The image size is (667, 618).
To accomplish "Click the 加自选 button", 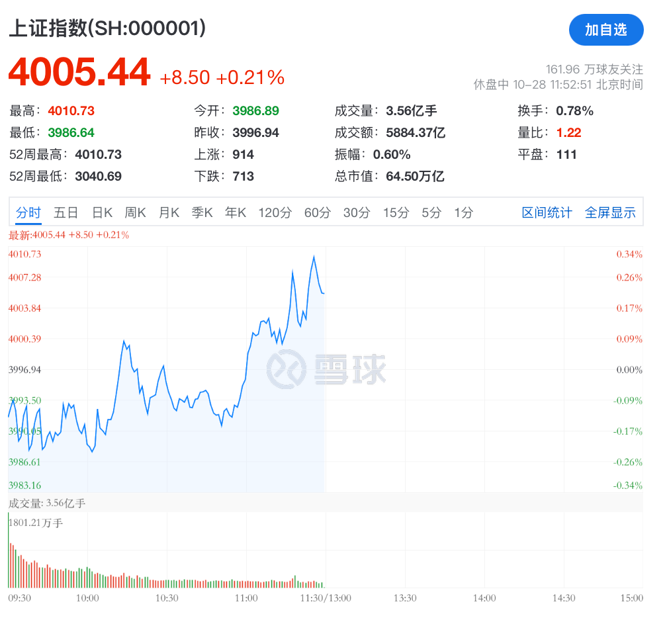I will pyautogui.click(x=606, y=30).
